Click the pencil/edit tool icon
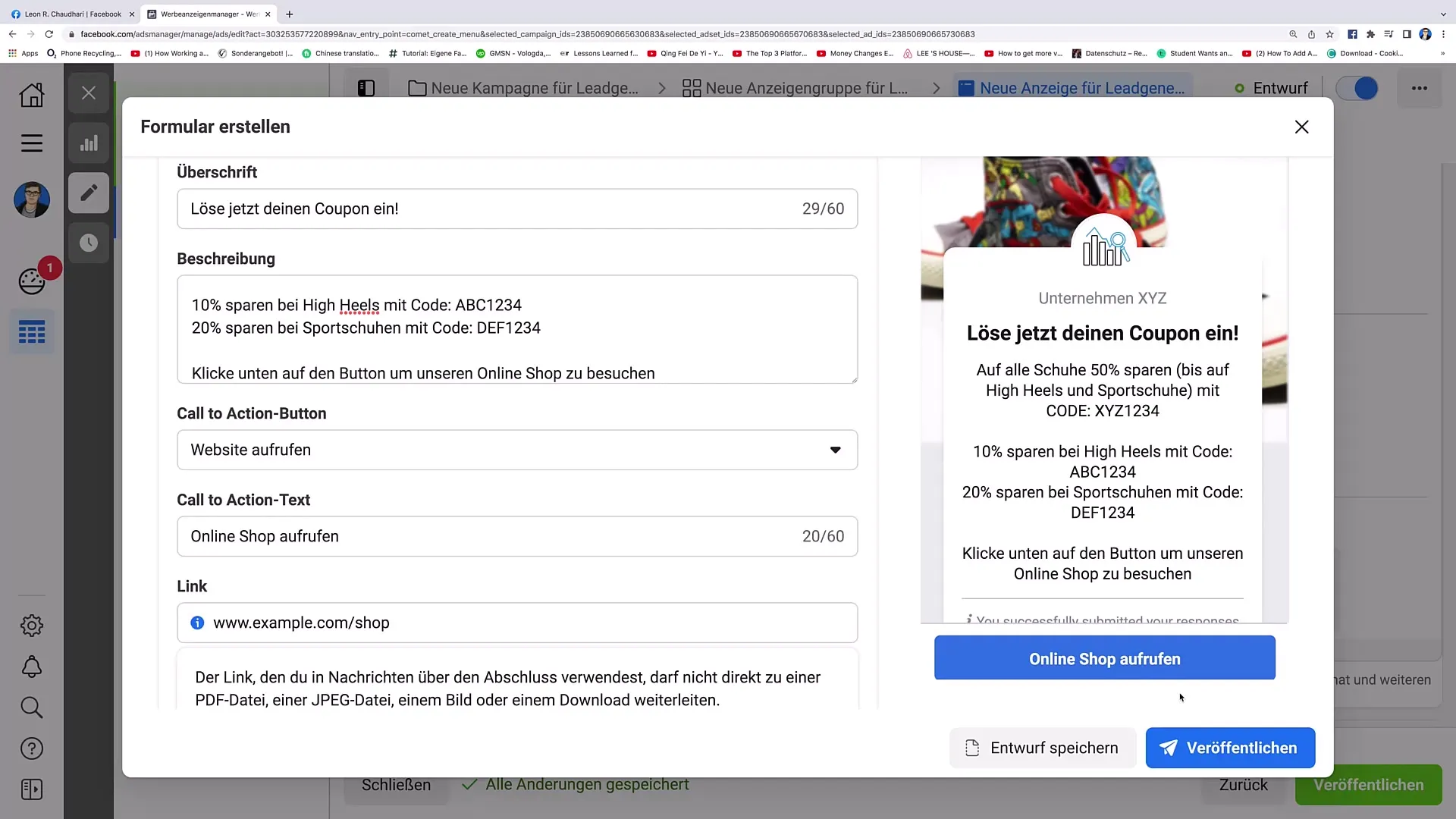 coord(89,193)
